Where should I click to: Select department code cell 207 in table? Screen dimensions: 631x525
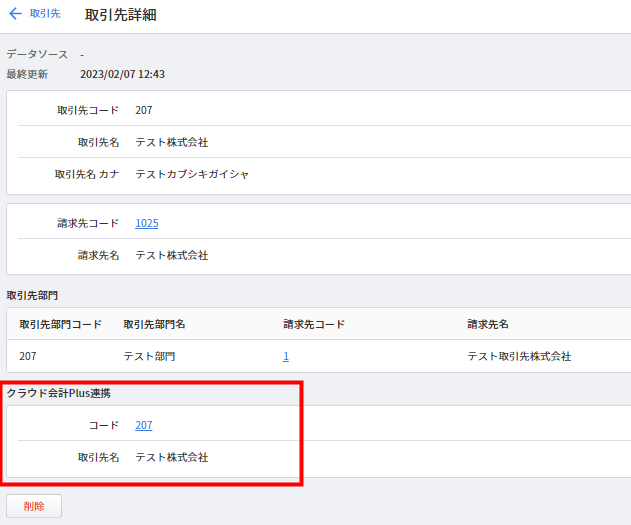click(x=28, y=356)
